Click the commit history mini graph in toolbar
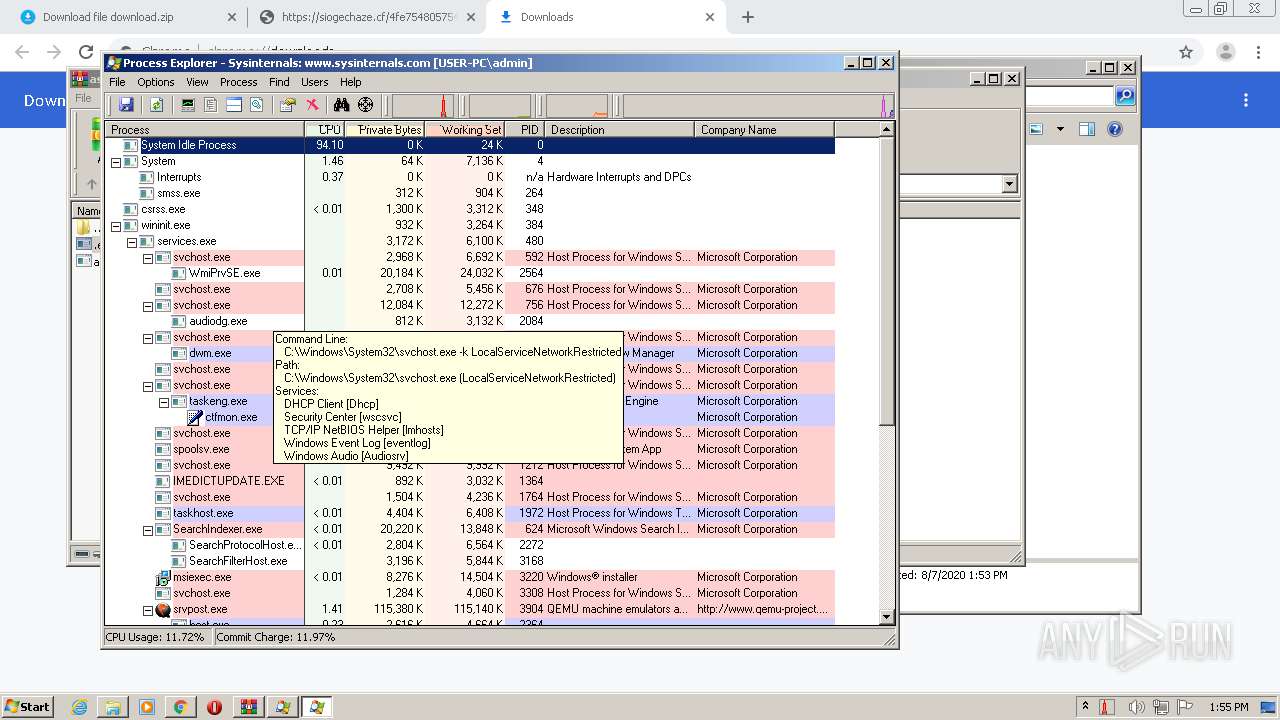The image size is (1280, 720). point(500,105)
